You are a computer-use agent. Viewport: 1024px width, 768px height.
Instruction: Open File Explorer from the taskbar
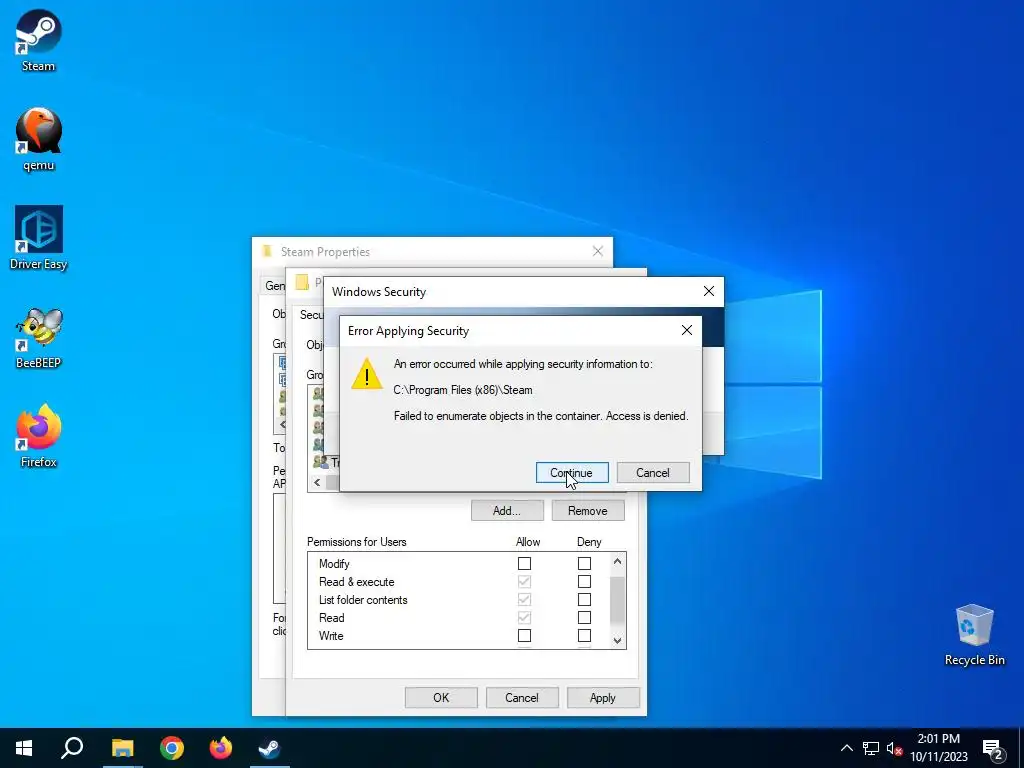[122, 748]
